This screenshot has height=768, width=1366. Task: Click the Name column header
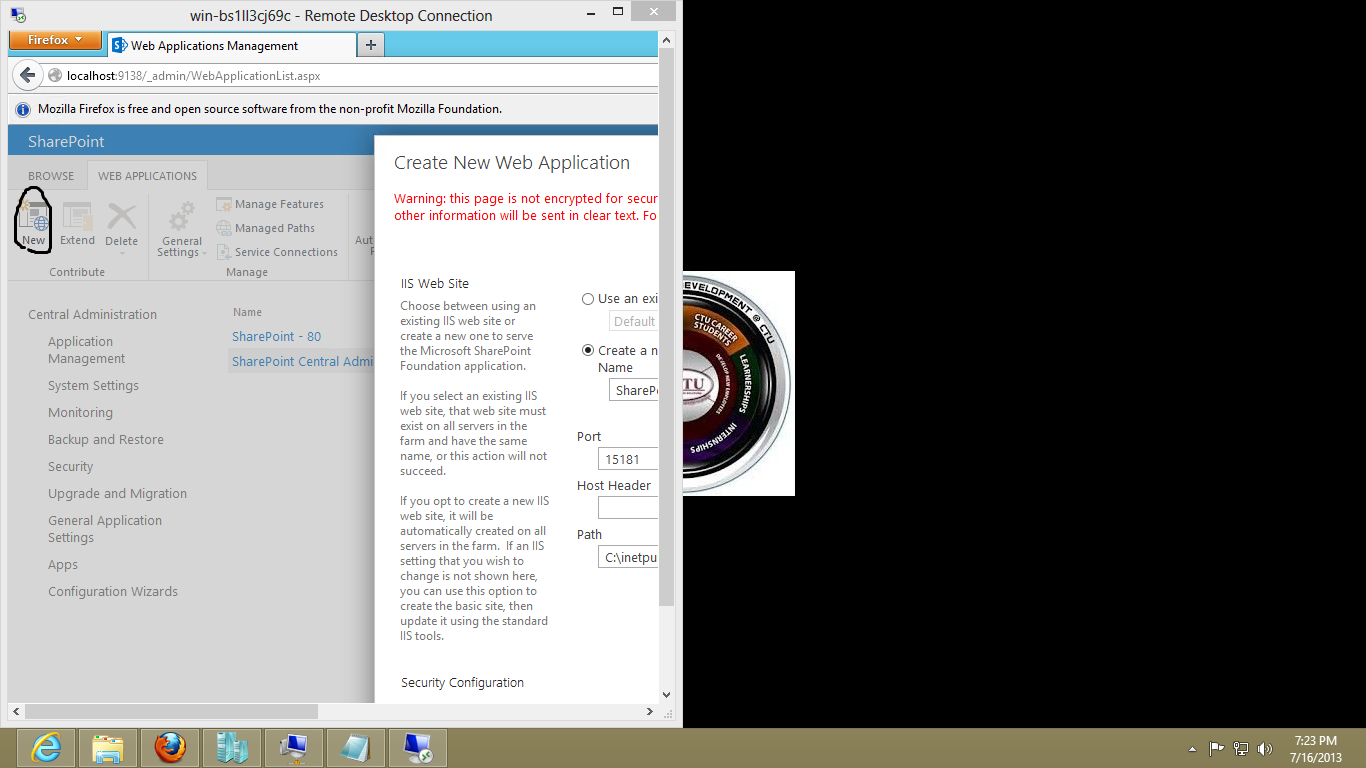247,312
